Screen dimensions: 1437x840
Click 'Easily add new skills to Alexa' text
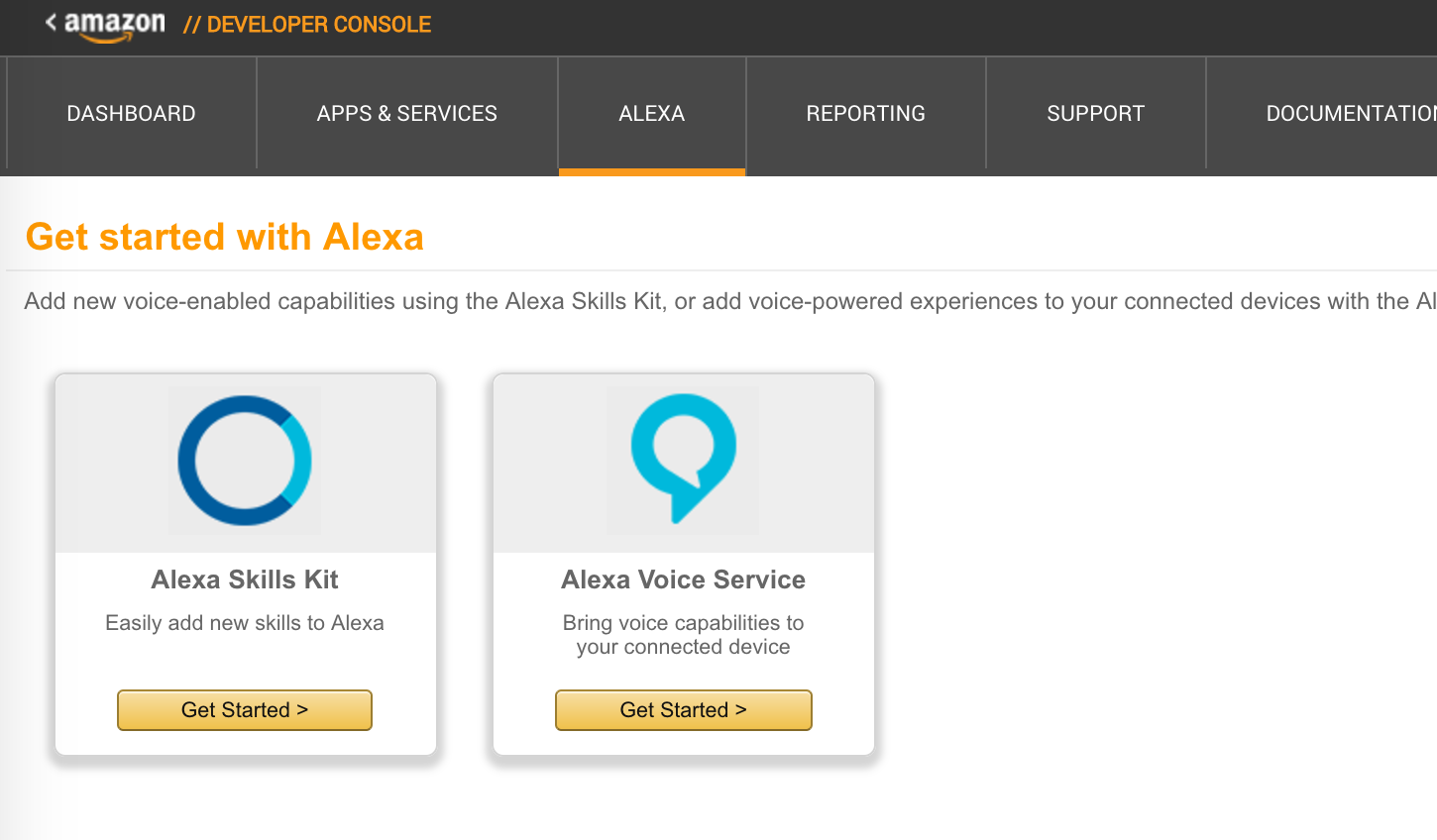pos(245,623)
